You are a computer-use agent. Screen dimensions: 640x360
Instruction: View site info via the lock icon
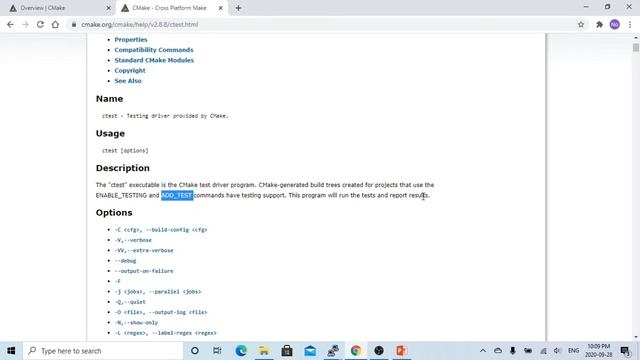pyautogui.click(x=74, y=24)
